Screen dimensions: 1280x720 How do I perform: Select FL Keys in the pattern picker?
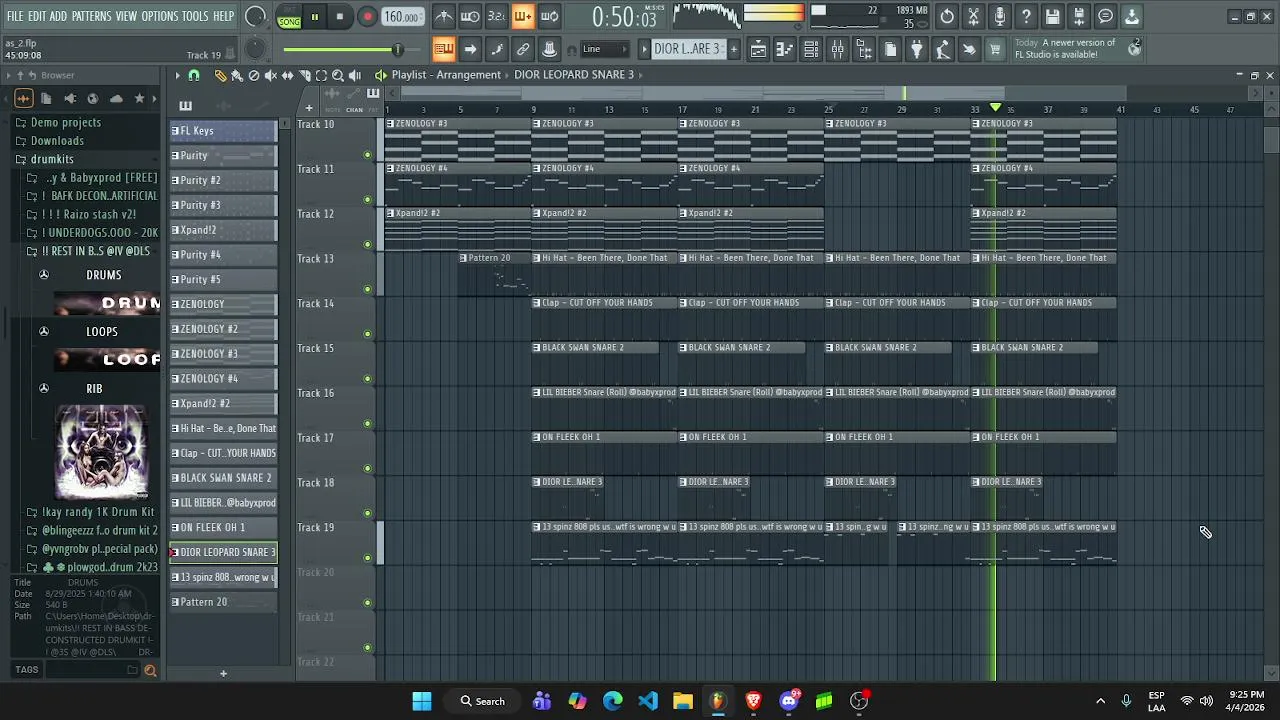point(223,131)
